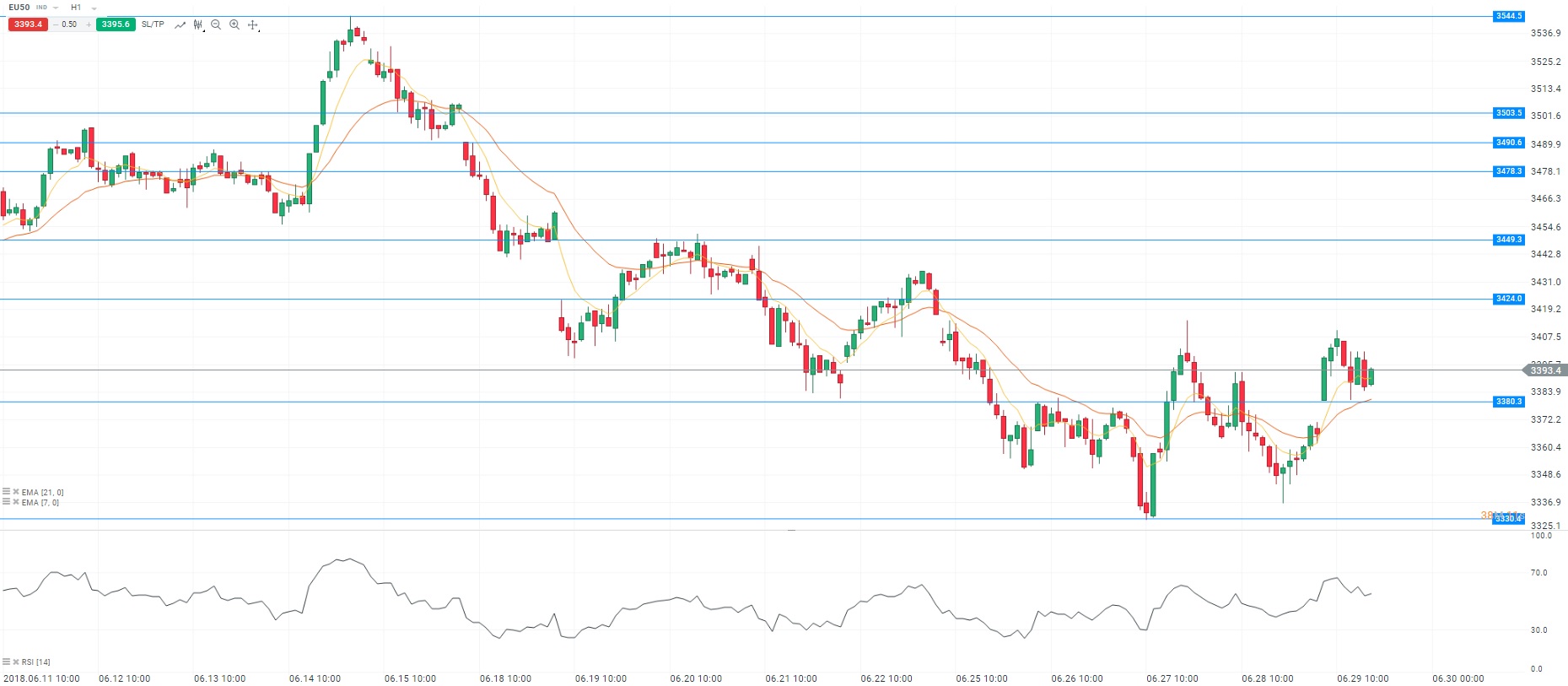This screenshot has width=1568, height=686.
Task: Open the EU50 instrument dropdown arrow
Action: click(56, 8)
